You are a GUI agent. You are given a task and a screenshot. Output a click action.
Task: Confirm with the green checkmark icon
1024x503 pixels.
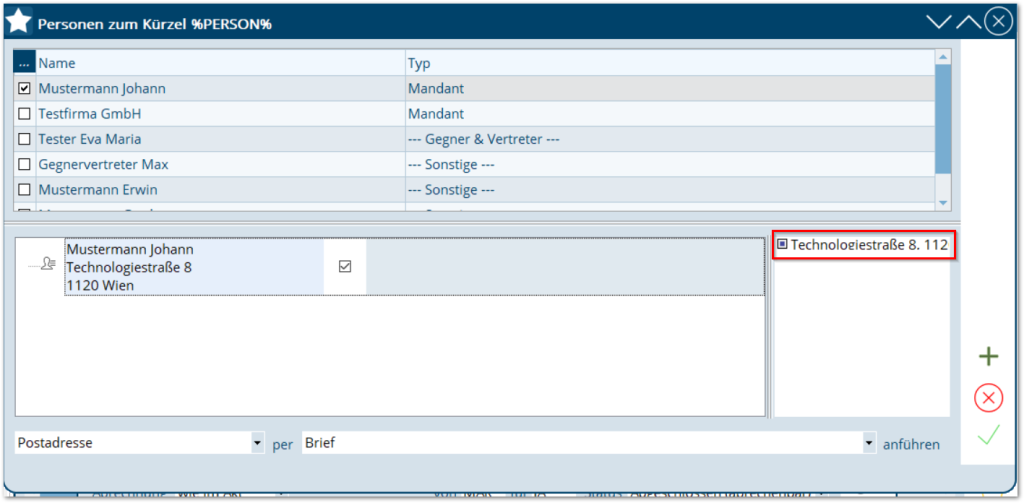[988, 436]
